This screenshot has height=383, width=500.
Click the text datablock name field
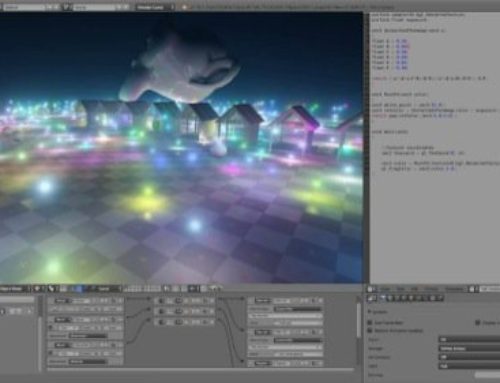click(490, 289)
